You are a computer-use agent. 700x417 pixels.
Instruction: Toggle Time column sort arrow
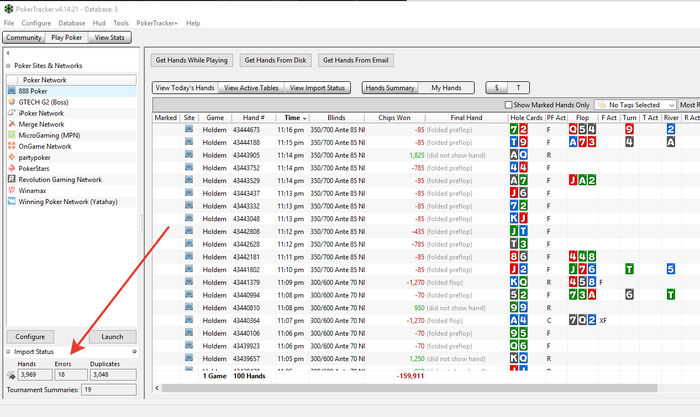click(305, 118)
